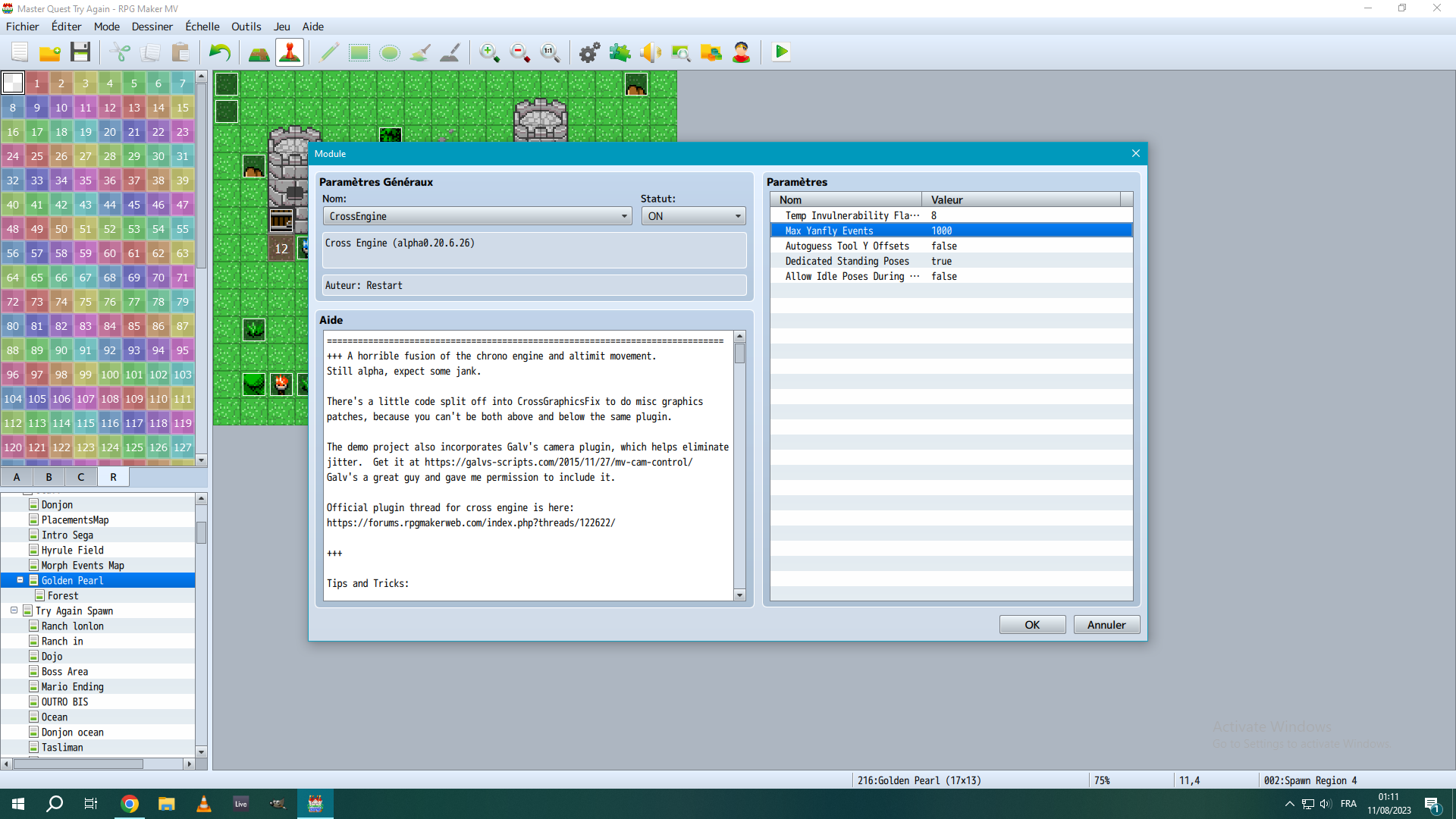Click the Nom column header in Paramètres
The height and width of the screenshot is (819, 1456).
(846, 199)
